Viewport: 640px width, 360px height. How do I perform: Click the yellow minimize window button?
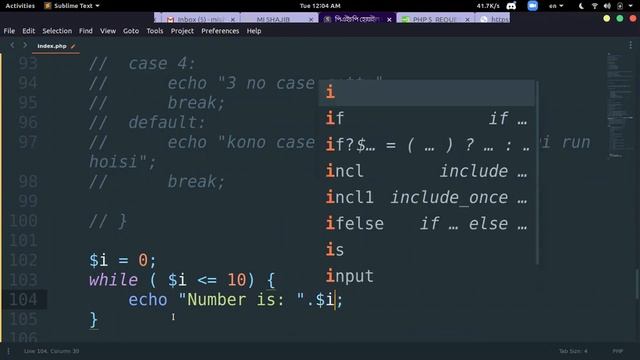(607, 18)
